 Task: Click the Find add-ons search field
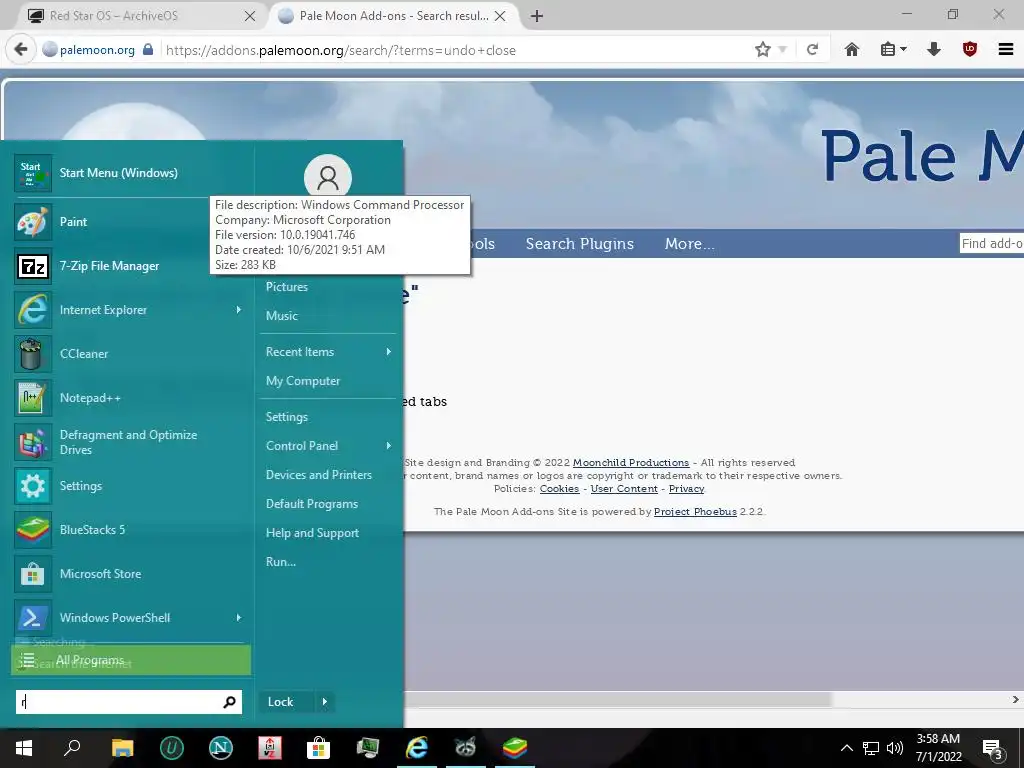[x=991, y=244]
